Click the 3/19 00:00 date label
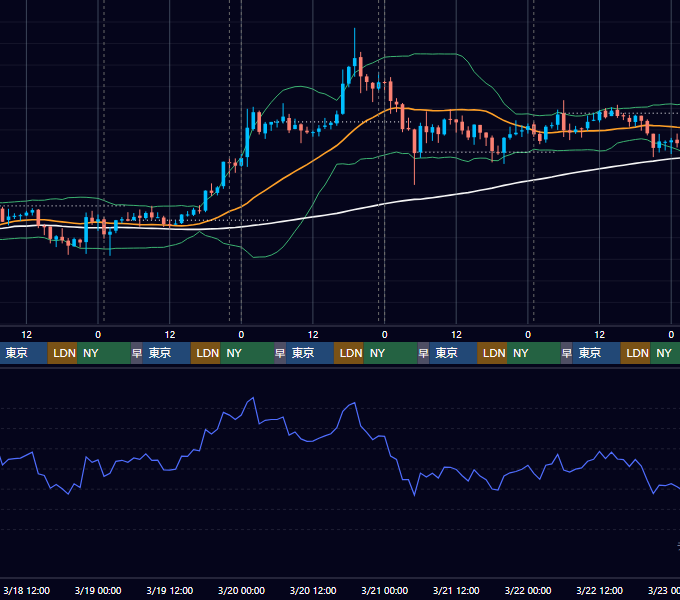This screenshot has width=680, height=600. [x=98, y=590]
